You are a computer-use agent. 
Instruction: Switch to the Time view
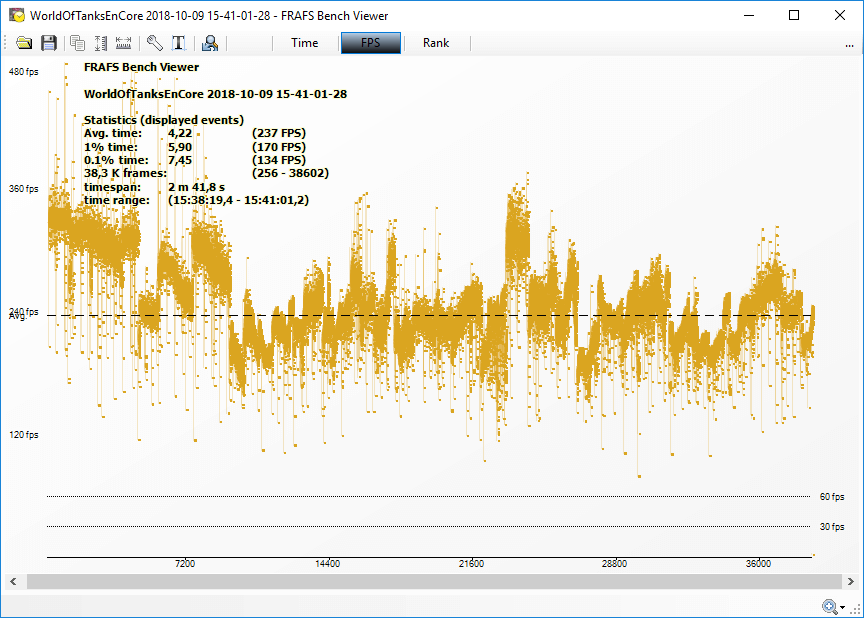pos(304,43)
